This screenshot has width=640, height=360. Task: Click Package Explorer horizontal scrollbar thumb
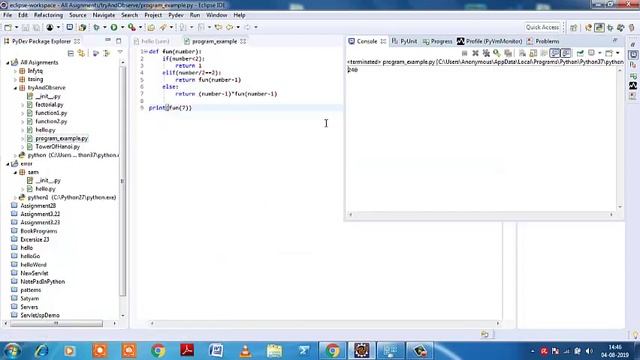[56, 323]
